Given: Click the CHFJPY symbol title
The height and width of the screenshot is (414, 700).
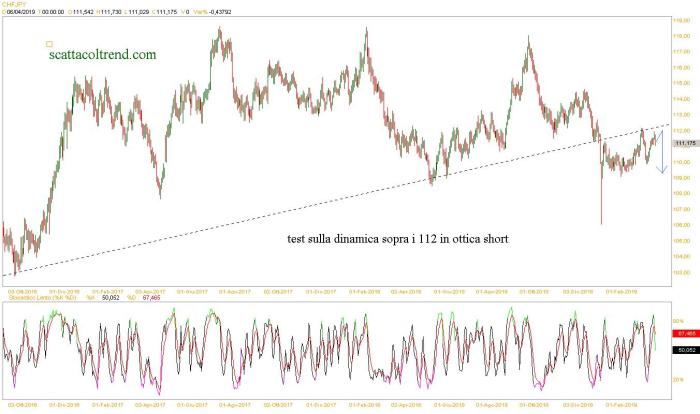Looking at the screenshot, I should pos(14,4).
